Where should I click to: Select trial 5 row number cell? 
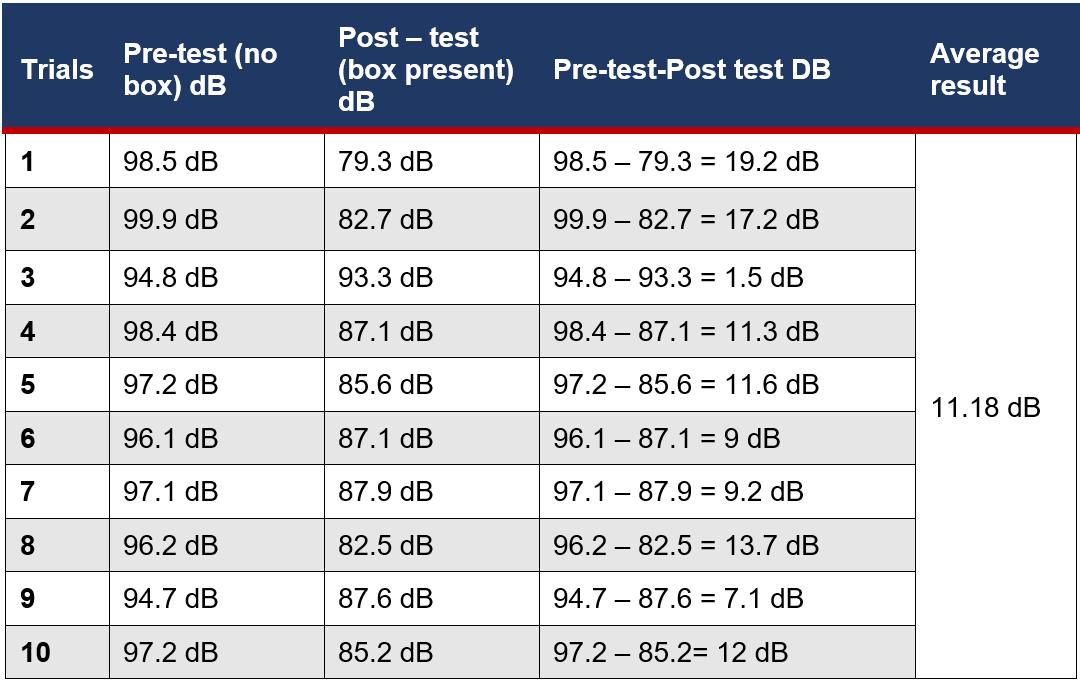[x=28, y=384]
